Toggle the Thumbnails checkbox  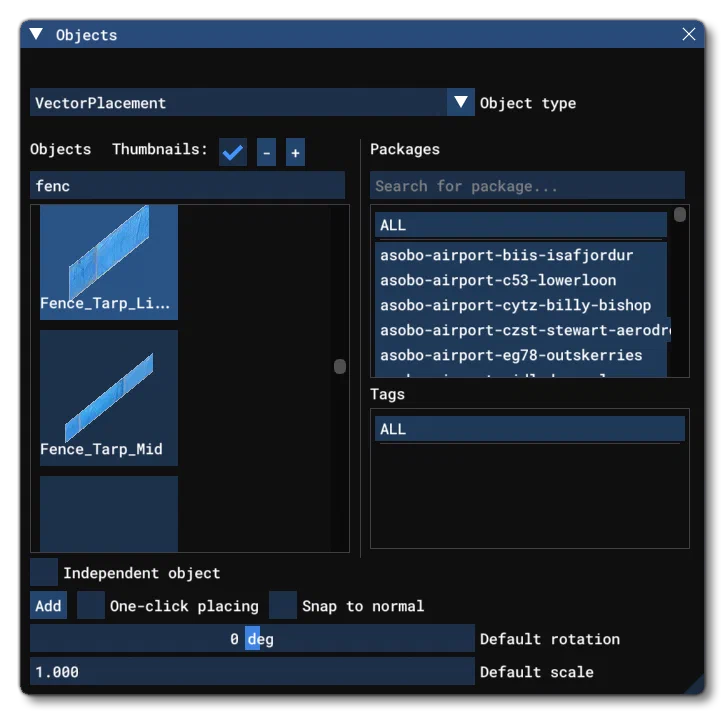pos(233,152)
